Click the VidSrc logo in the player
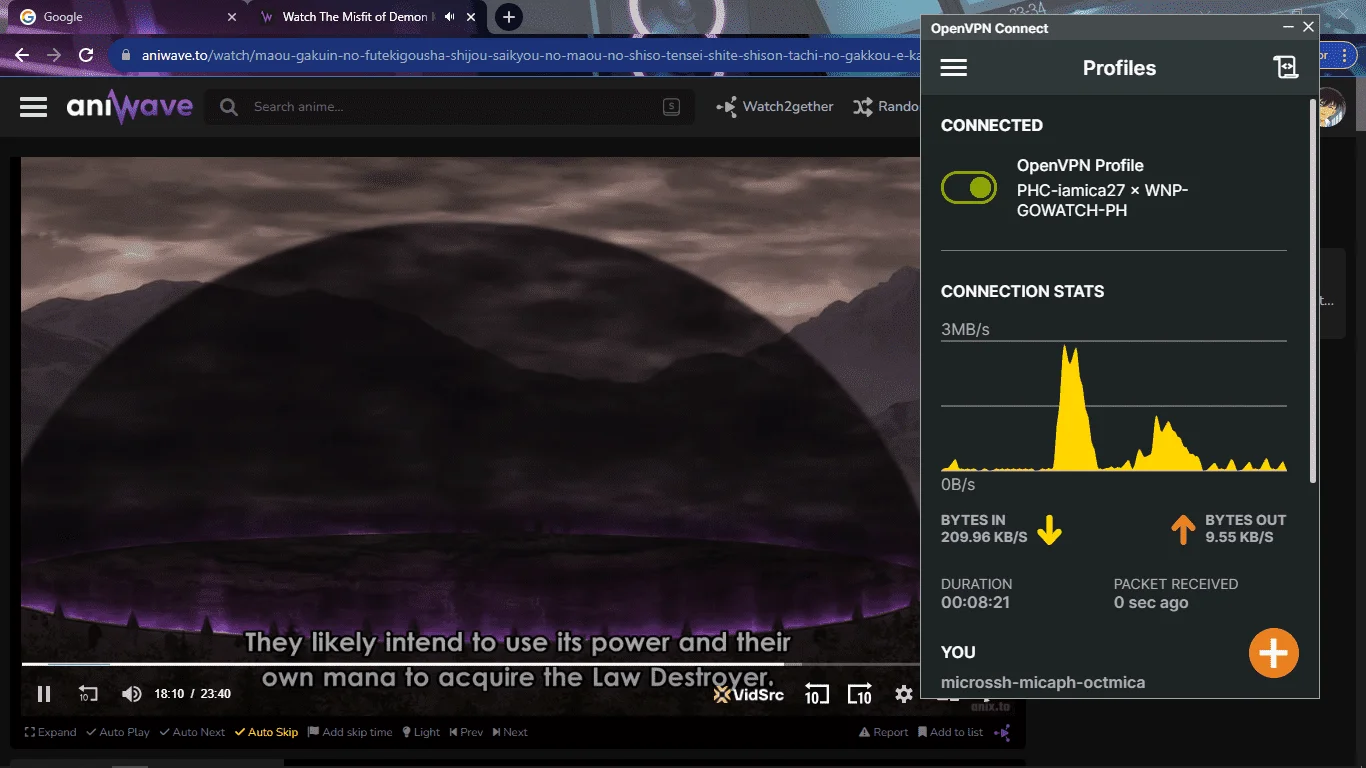Screen dimensions: 1366x768 [x=749, y=694]
